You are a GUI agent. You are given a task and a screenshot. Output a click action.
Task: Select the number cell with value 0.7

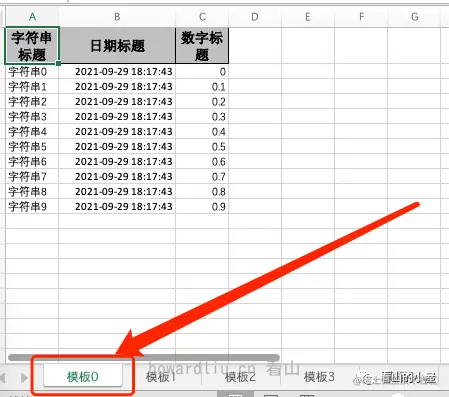coord(202,176)
